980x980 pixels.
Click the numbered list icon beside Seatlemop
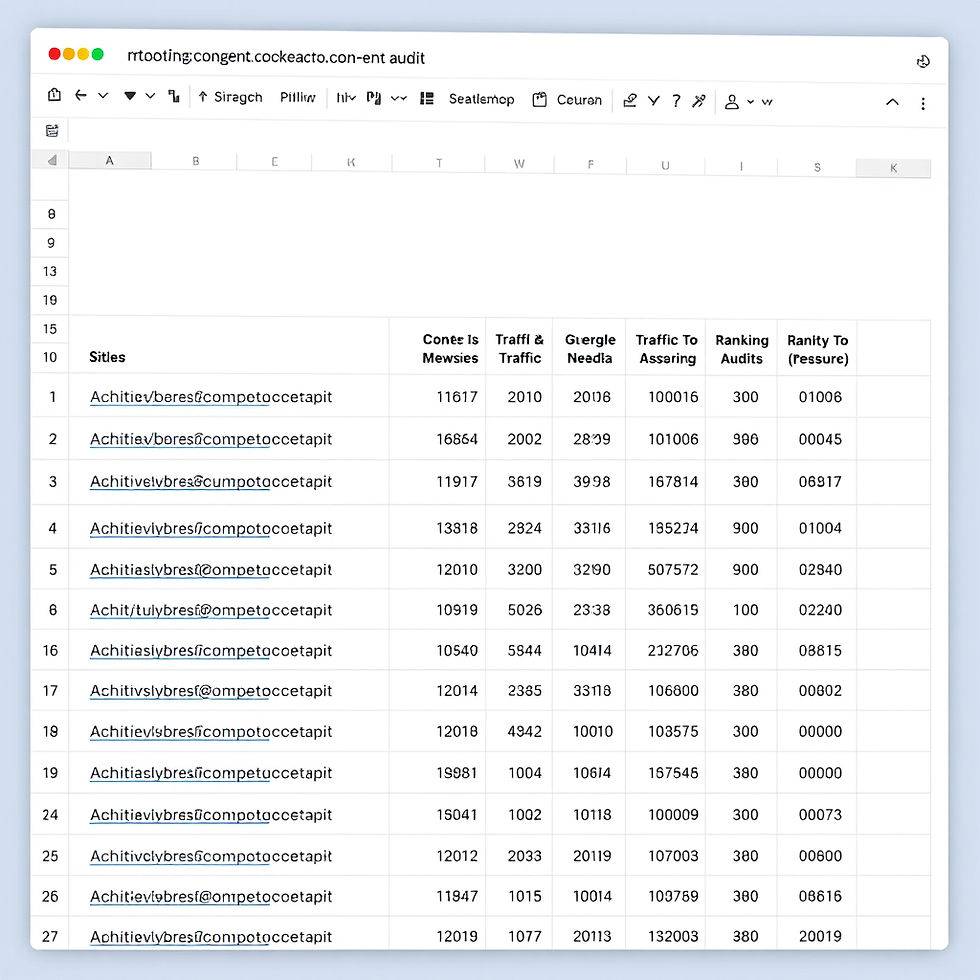pos(426,99)
